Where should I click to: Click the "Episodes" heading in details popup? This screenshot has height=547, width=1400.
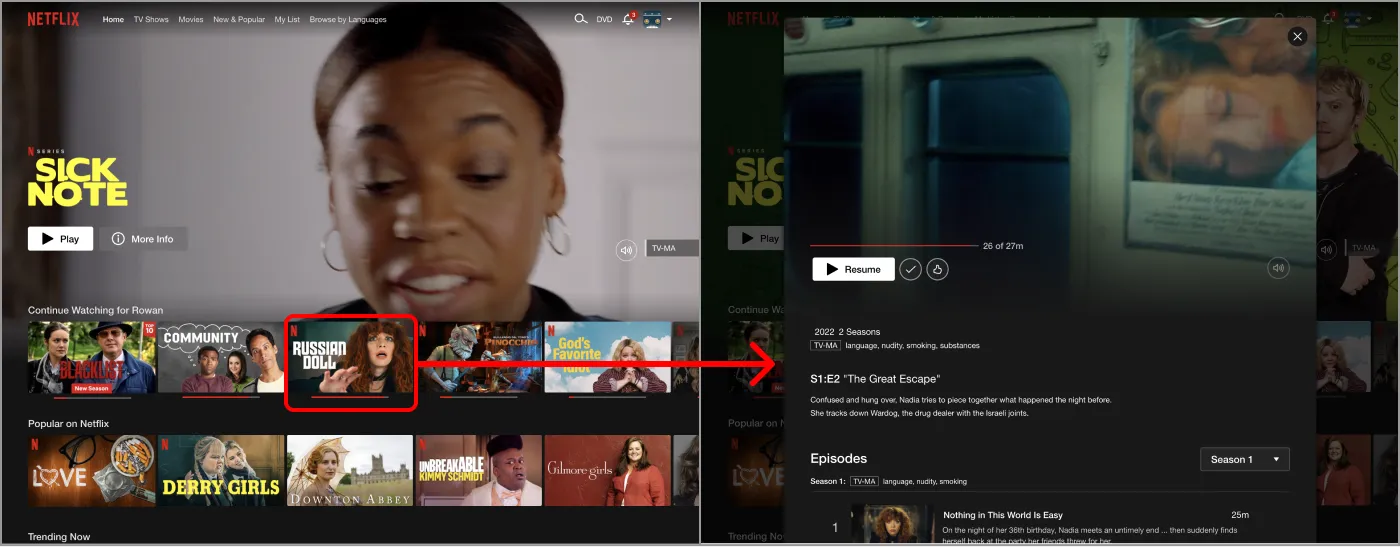(x=839, y=458)
